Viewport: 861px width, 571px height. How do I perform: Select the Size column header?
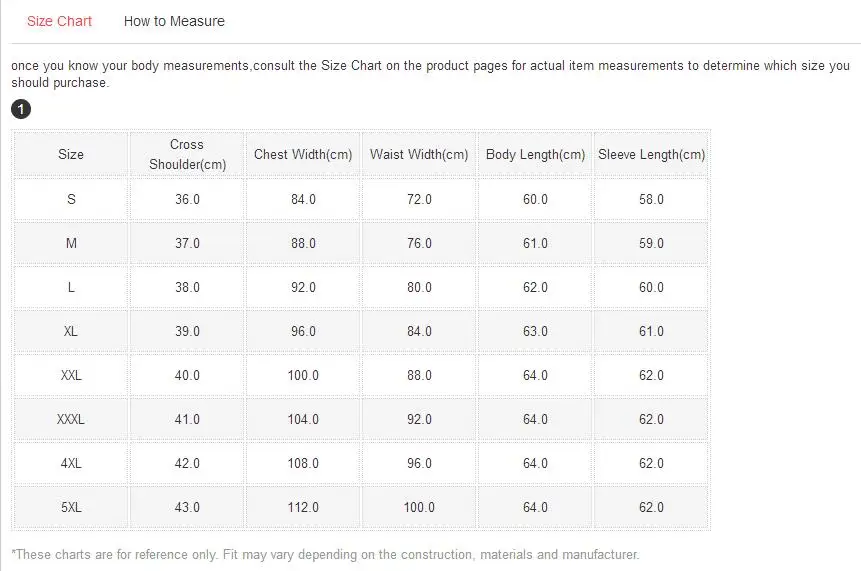(71, 155)
